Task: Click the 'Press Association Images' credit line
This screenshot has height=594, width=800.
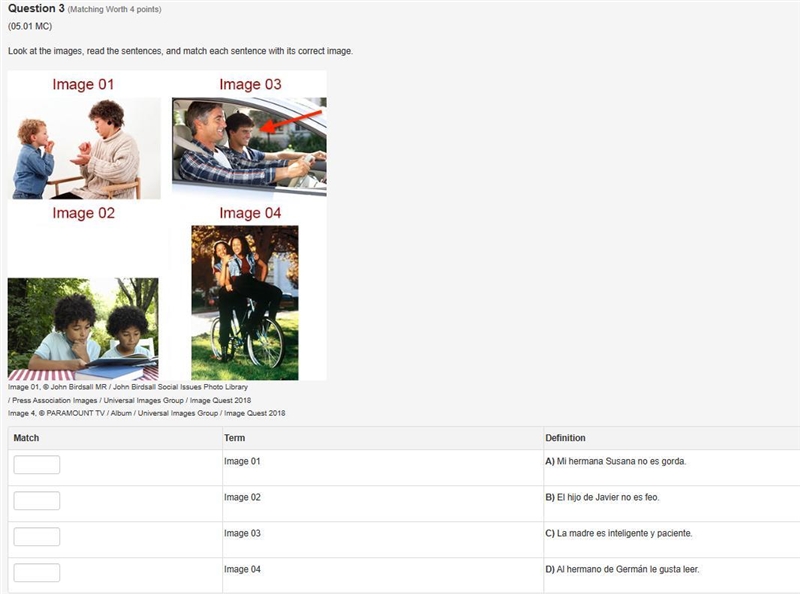Action: click(x=130, y=400)
